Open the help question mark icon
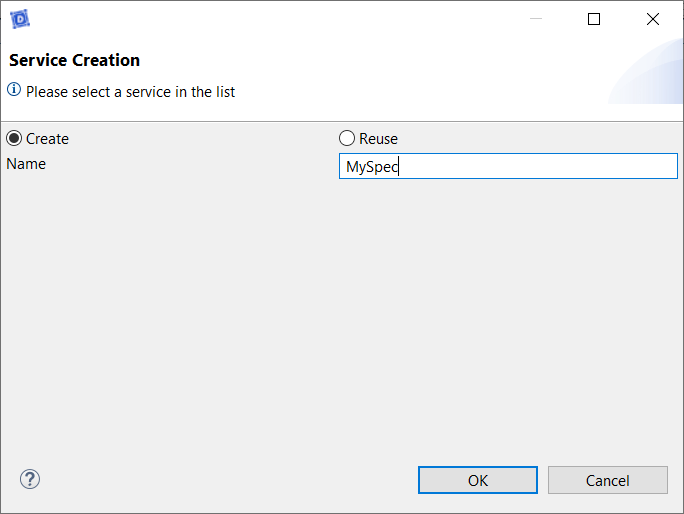 coord(30,479)
